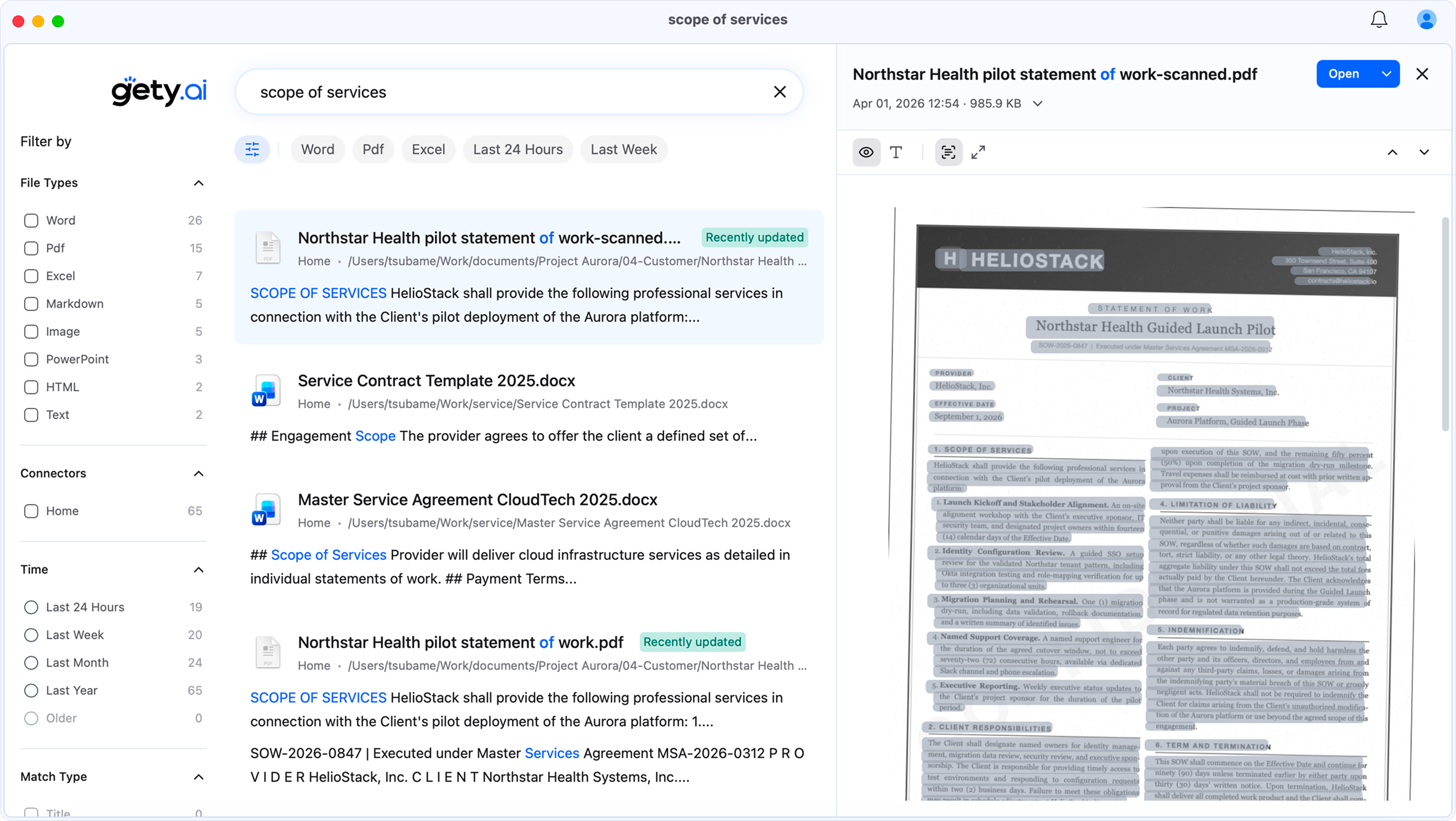Collapse the File Types section

198,182
